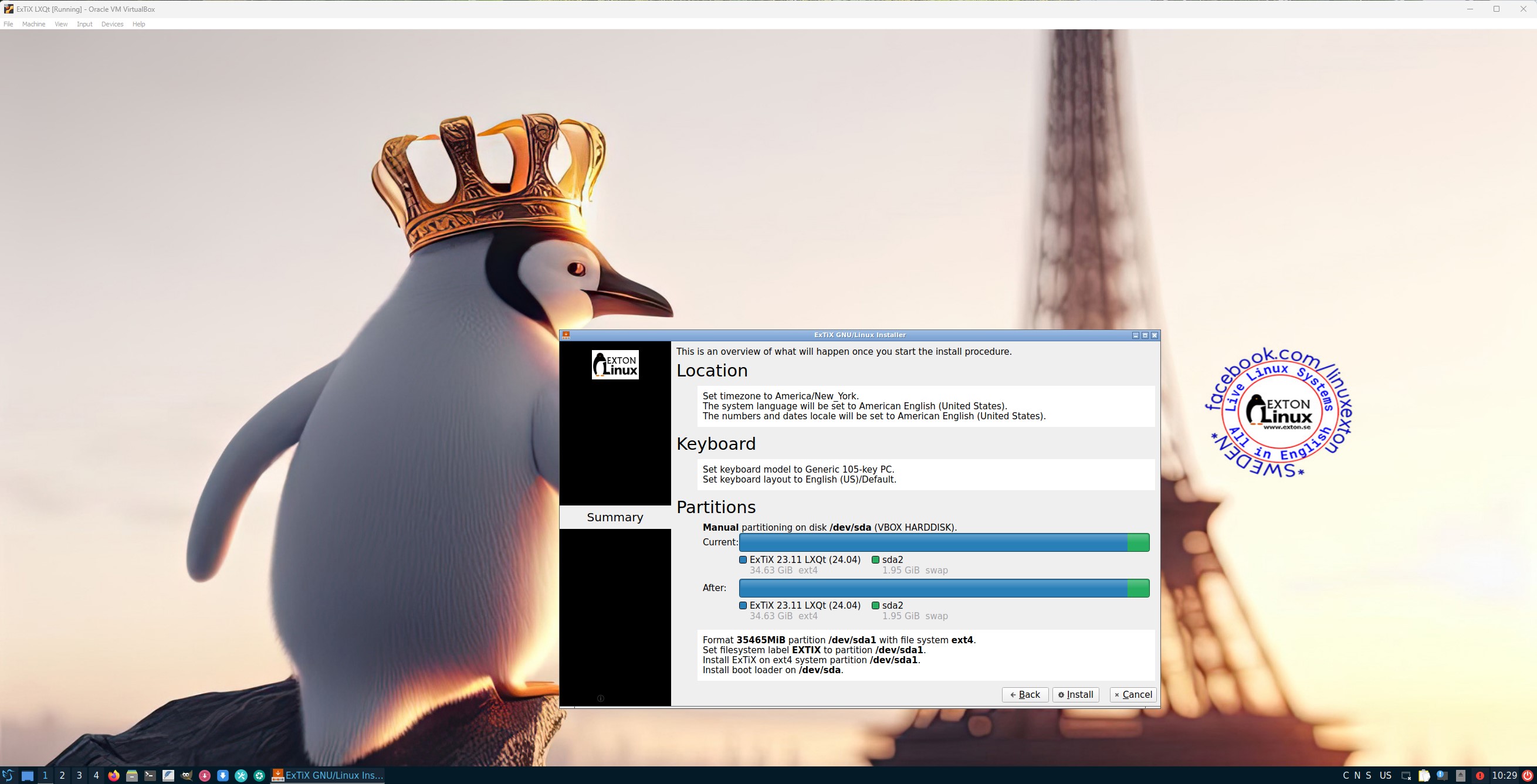Click the Exton Linux logo in installer sidebar
Image resolution: width=1537 pixels, height=784 pixels.
615,364
